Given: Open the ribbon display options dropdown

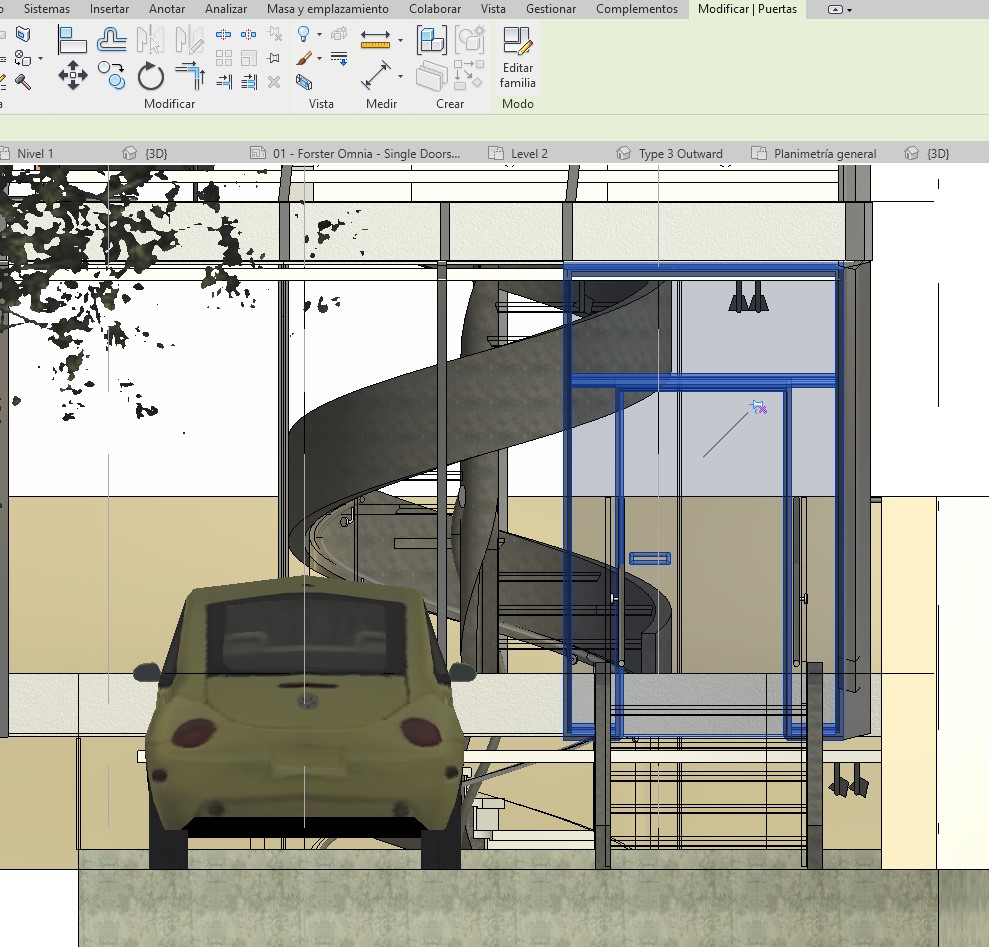Looking at the screenshot, I should point(849,10).
